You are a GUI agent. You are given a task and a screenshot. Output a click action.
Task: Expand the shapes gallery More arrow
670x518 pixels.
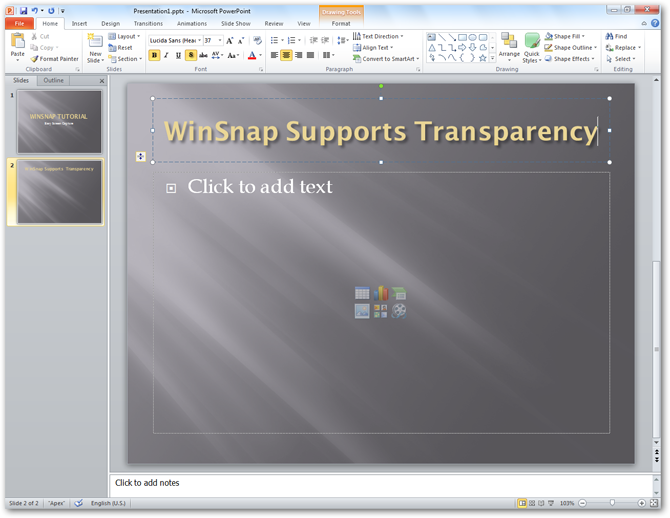point(493,58)
